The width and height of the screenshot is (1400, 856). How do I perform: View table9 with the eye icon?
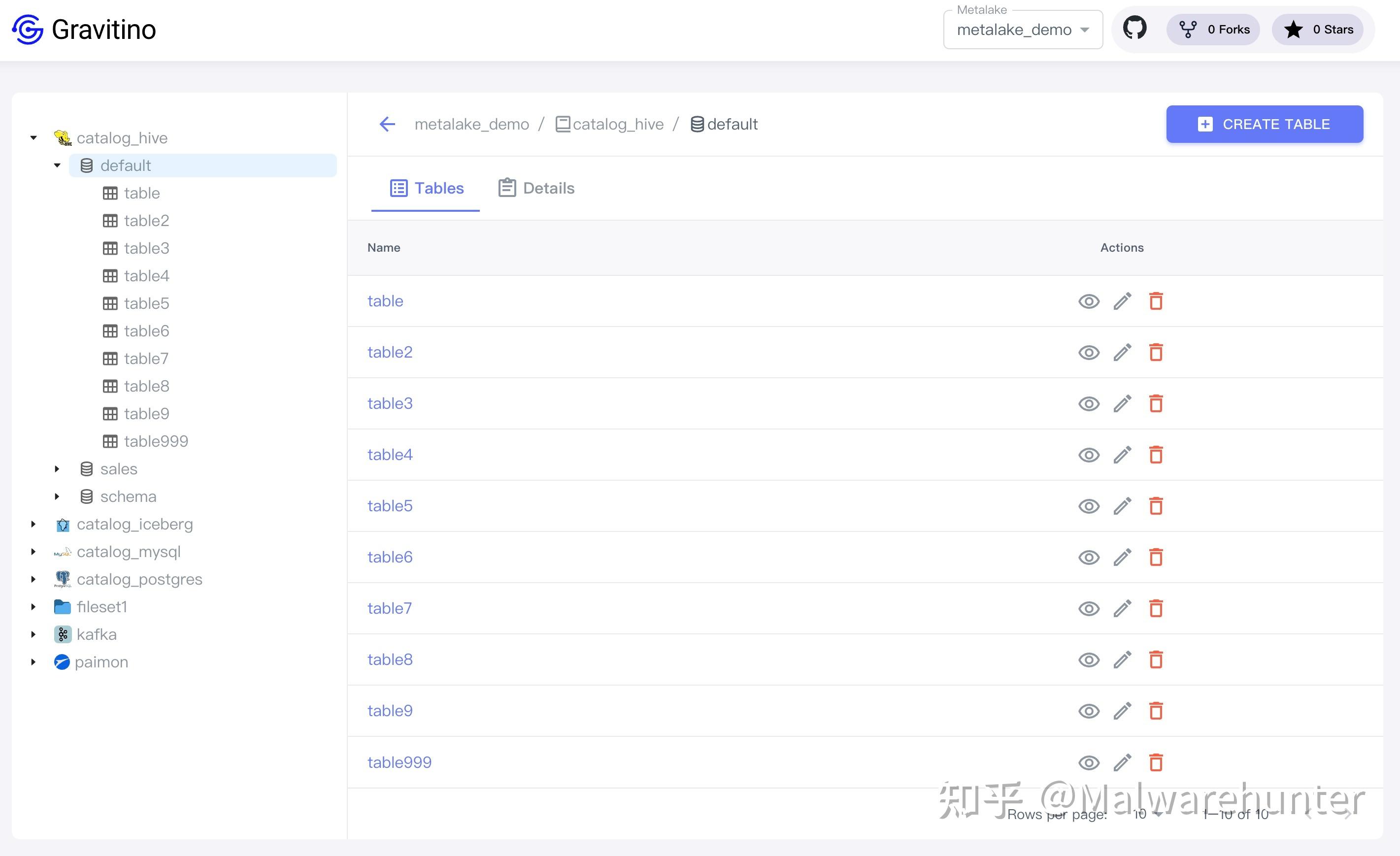(1089, 711)
